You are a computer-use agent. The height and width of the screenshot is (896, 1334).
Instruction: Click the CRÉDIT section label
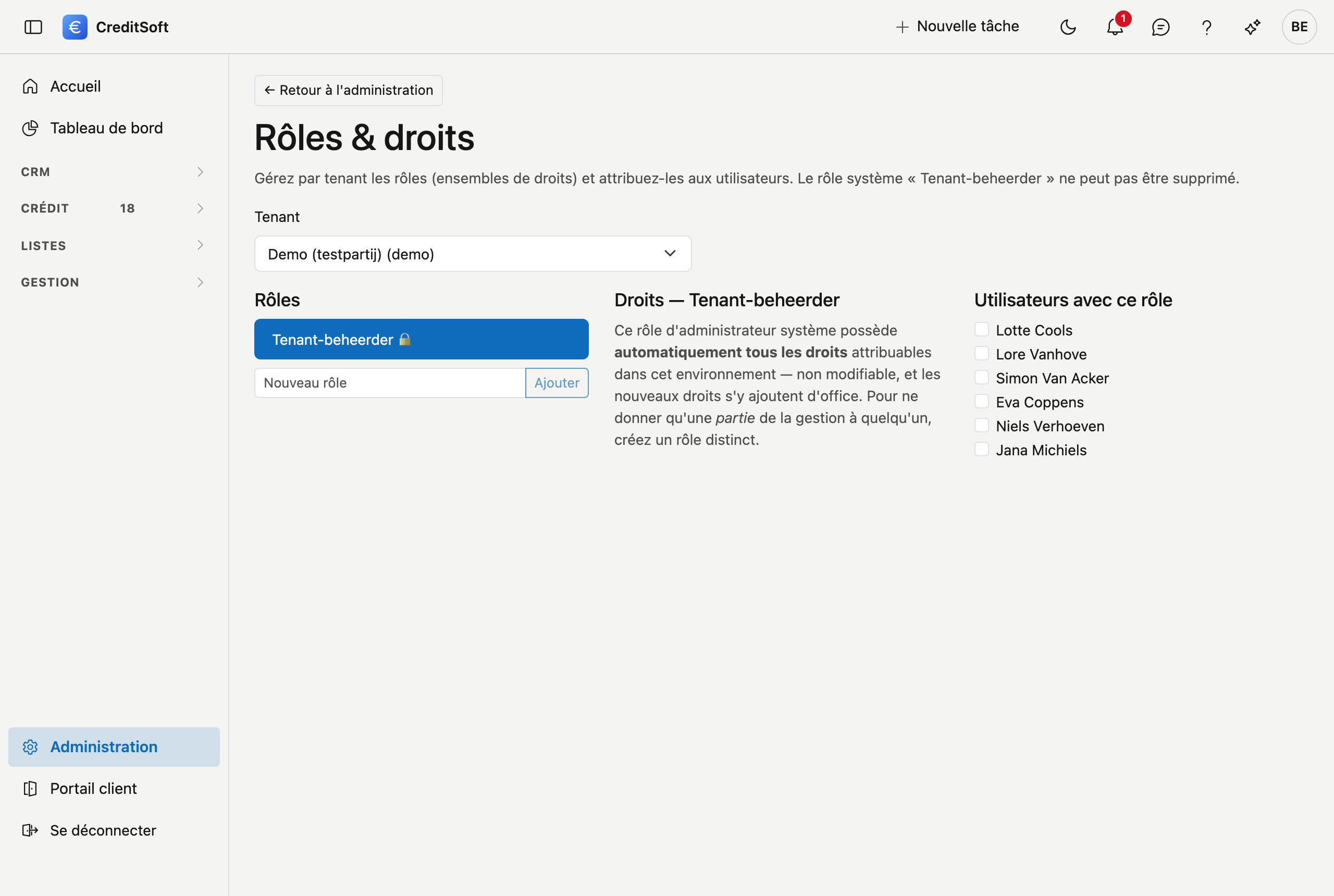click(x=45, y=208)
